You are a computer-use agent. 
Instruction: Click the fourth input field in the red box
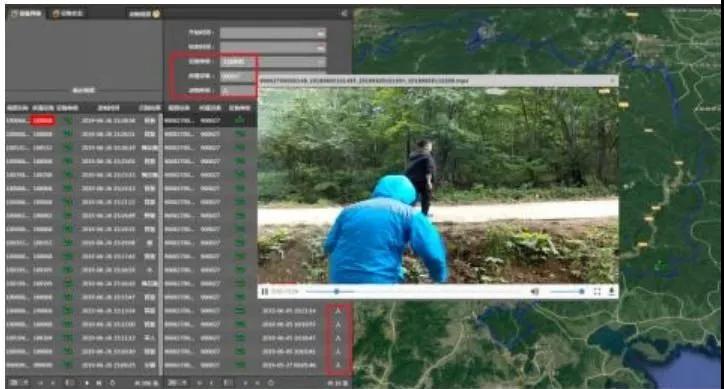(x=237, y=76)
